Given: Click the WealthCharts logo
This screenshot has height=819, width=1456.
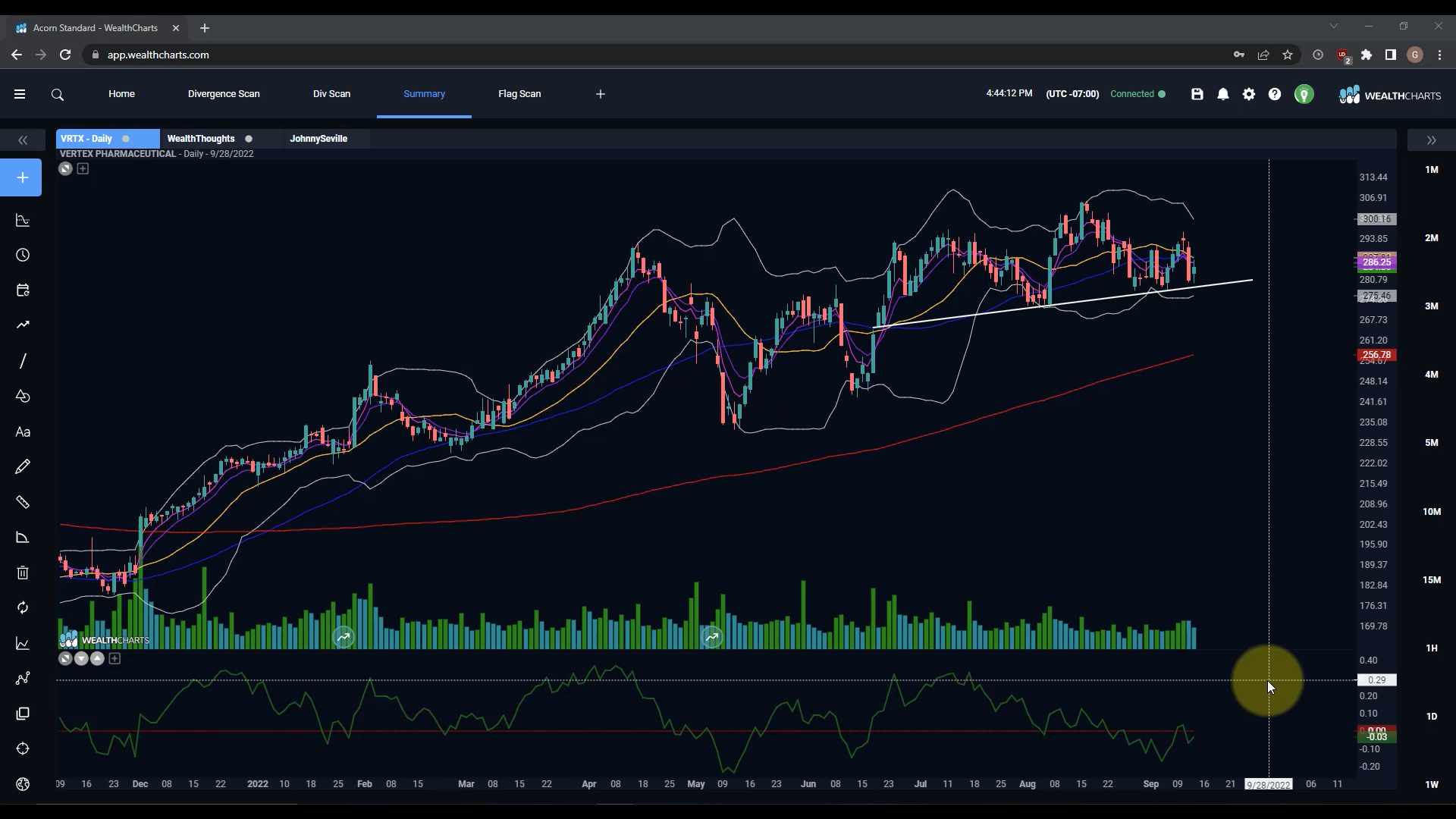Looking at the screenshot, I should pyautogui.click(x=1389, y=95).
